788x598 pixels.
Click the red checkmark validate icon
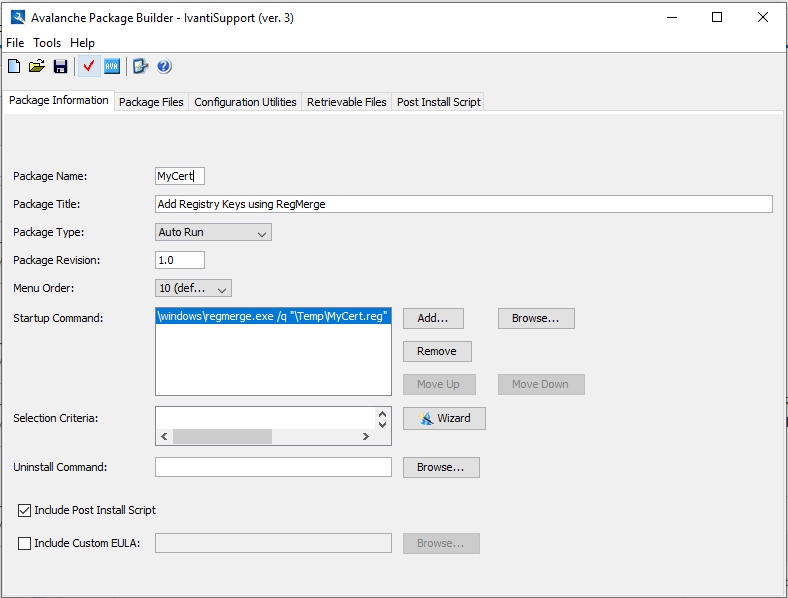(x=89, y=66)
